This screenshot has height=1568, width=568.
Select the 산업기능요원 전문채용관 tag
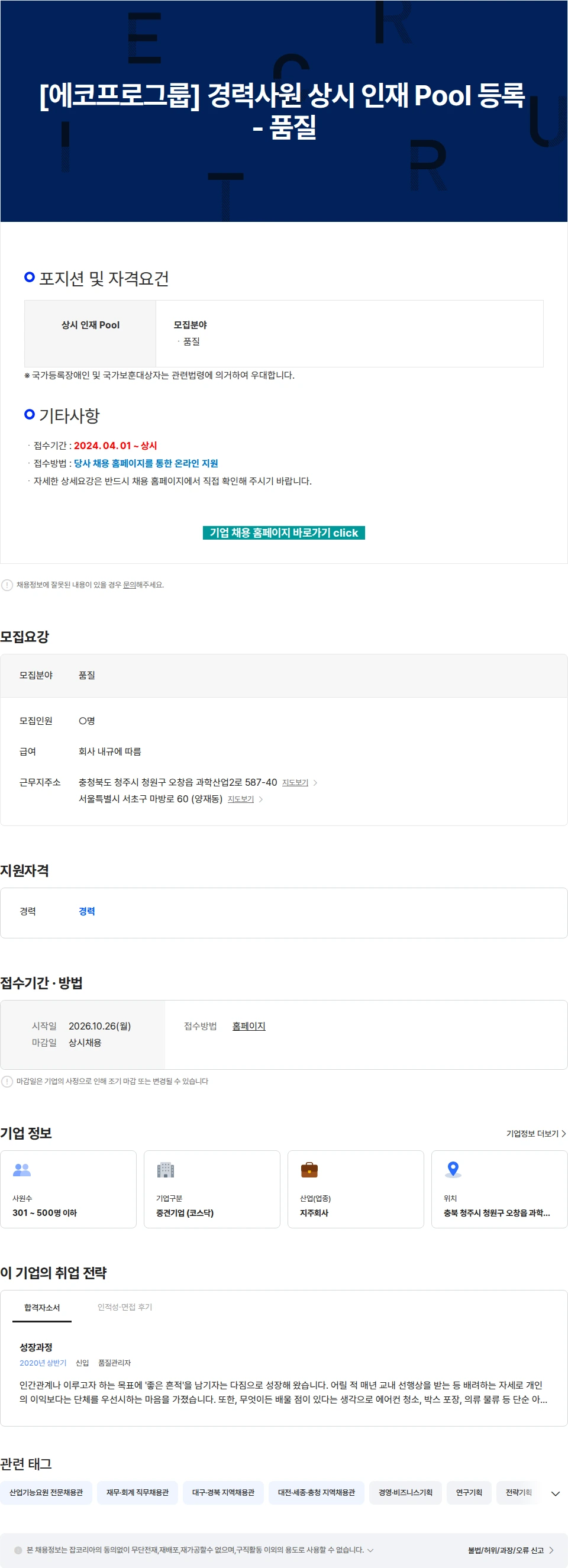pos(46,1492)
